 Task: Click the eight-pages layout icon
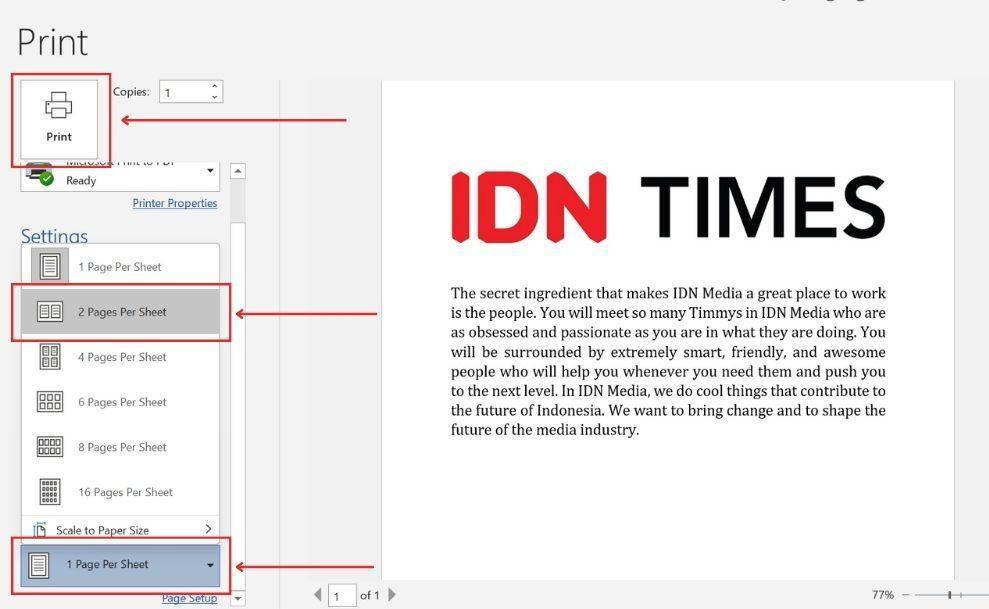click(x=50, y=447)
